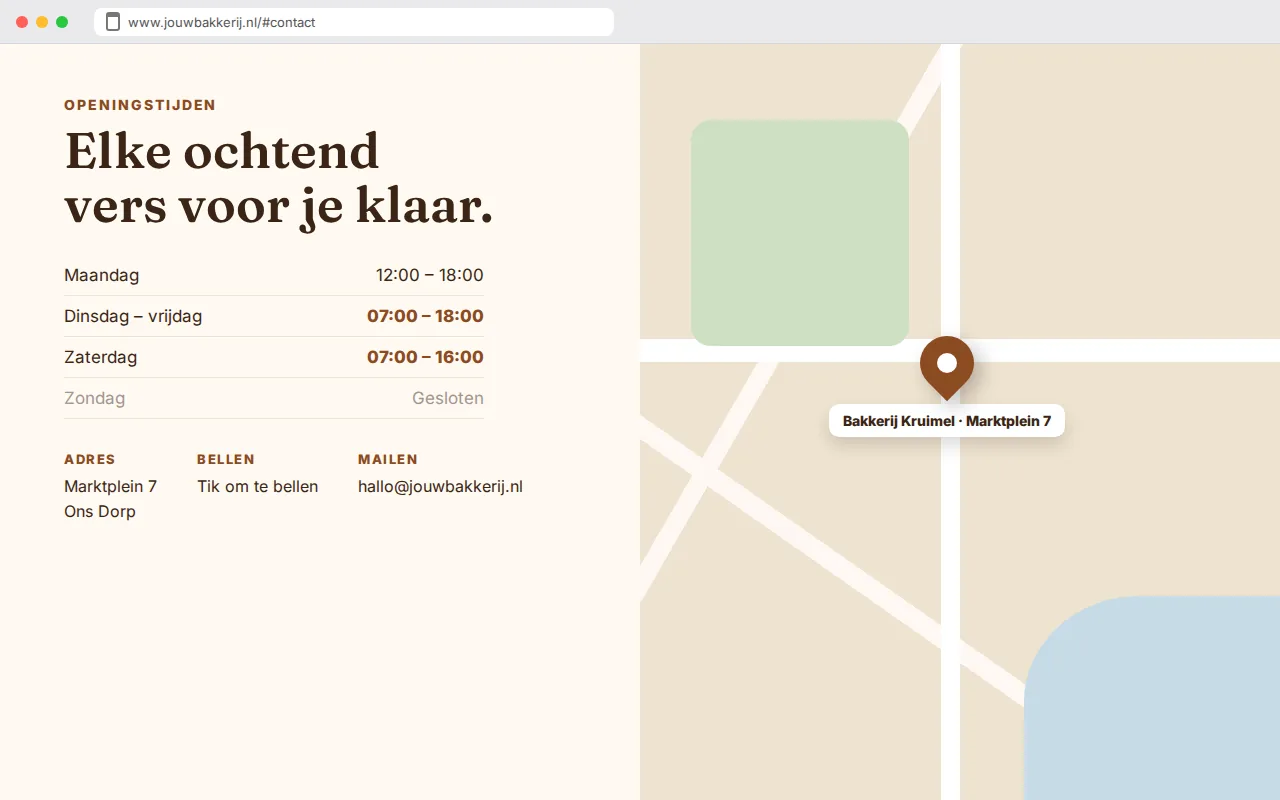This screenshot has height=800, width=1280.
Task: Click the Zondag row label
Action: (95, 398)
